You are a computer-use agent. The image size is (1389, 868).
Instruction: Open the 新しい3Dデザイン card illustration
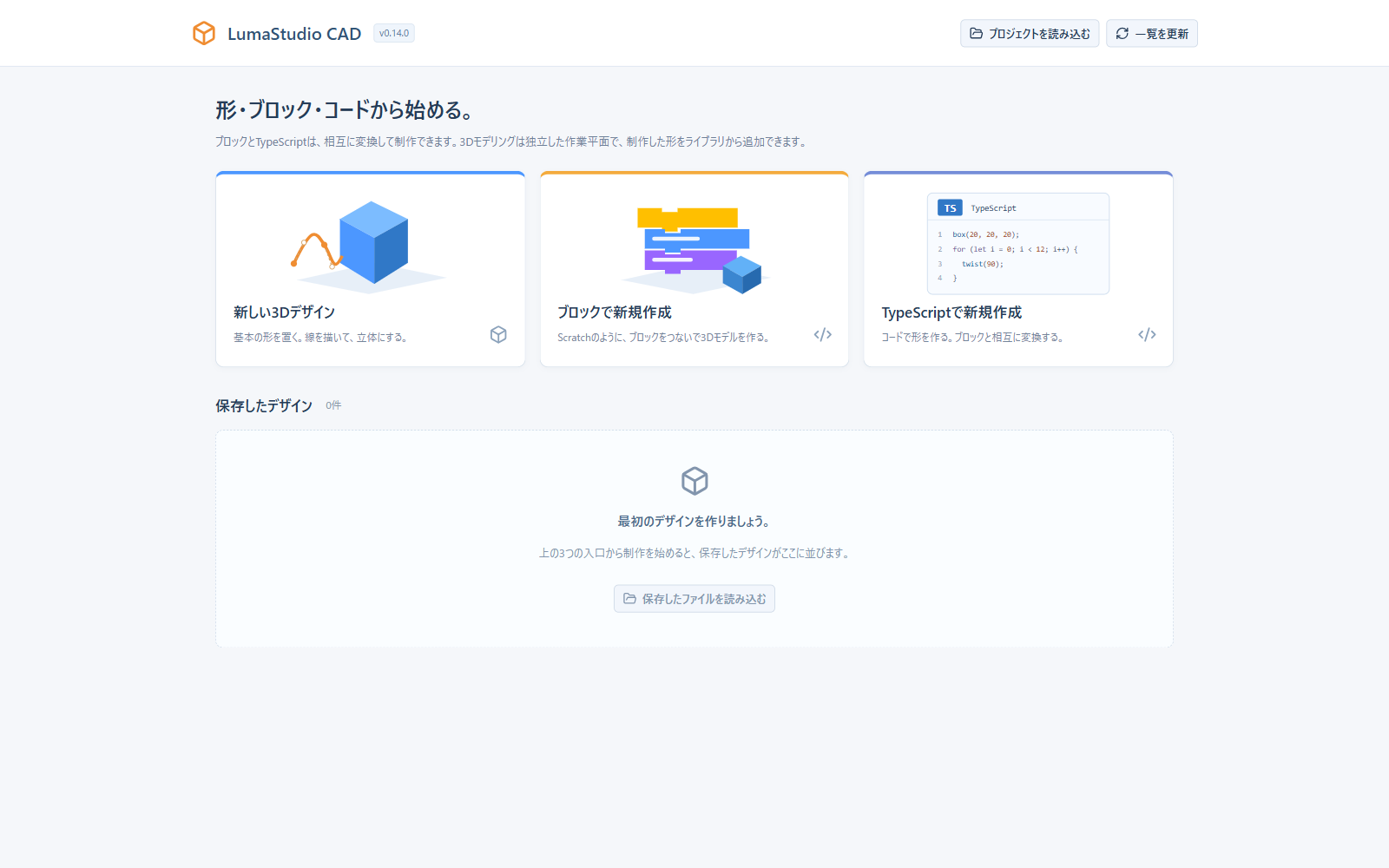370,247
